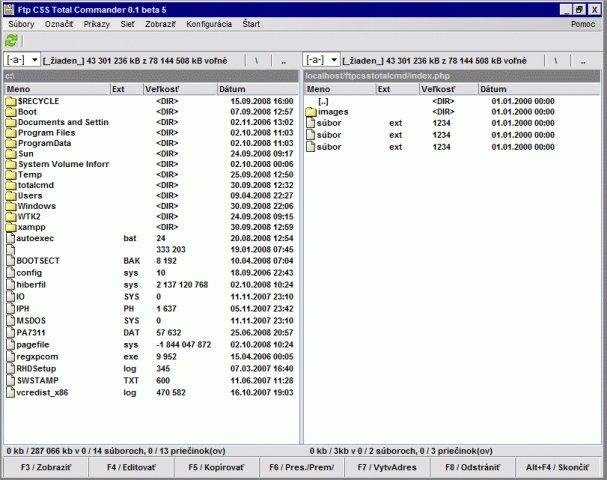Click the Program Files folder icon

click(11, 133)
